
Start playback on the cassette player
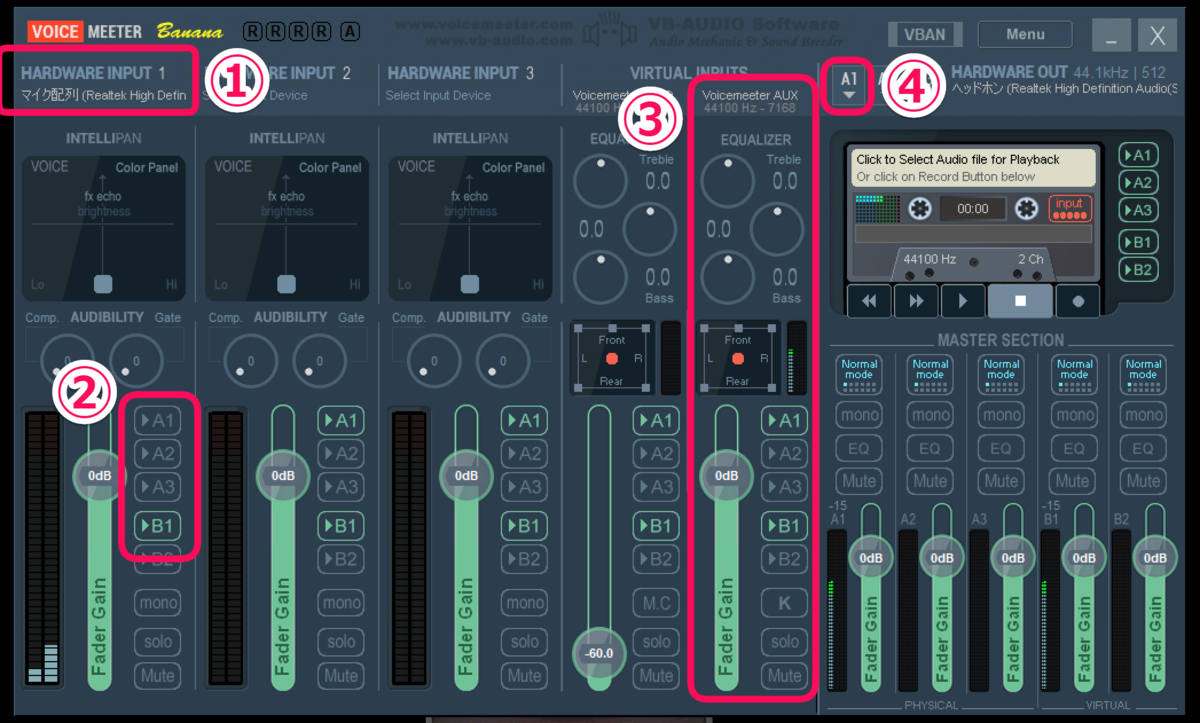963,300
